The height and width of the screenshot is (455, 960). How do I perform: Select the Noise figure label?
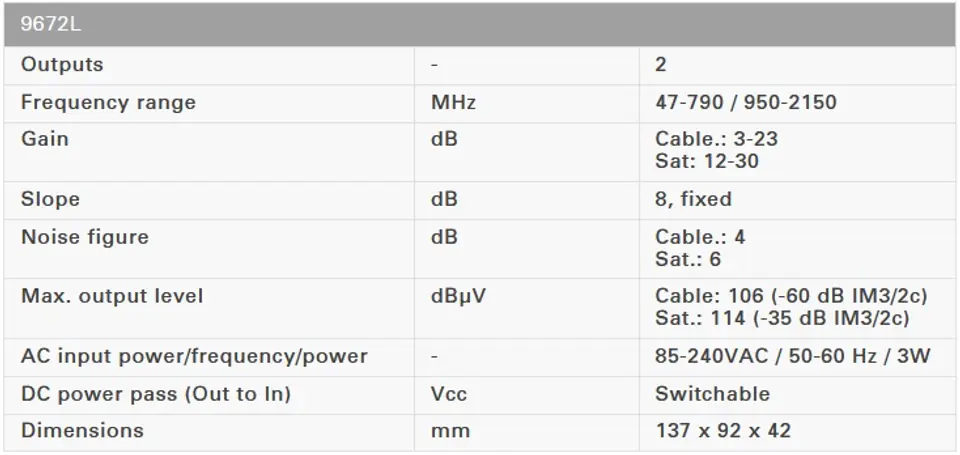[84, 237]
